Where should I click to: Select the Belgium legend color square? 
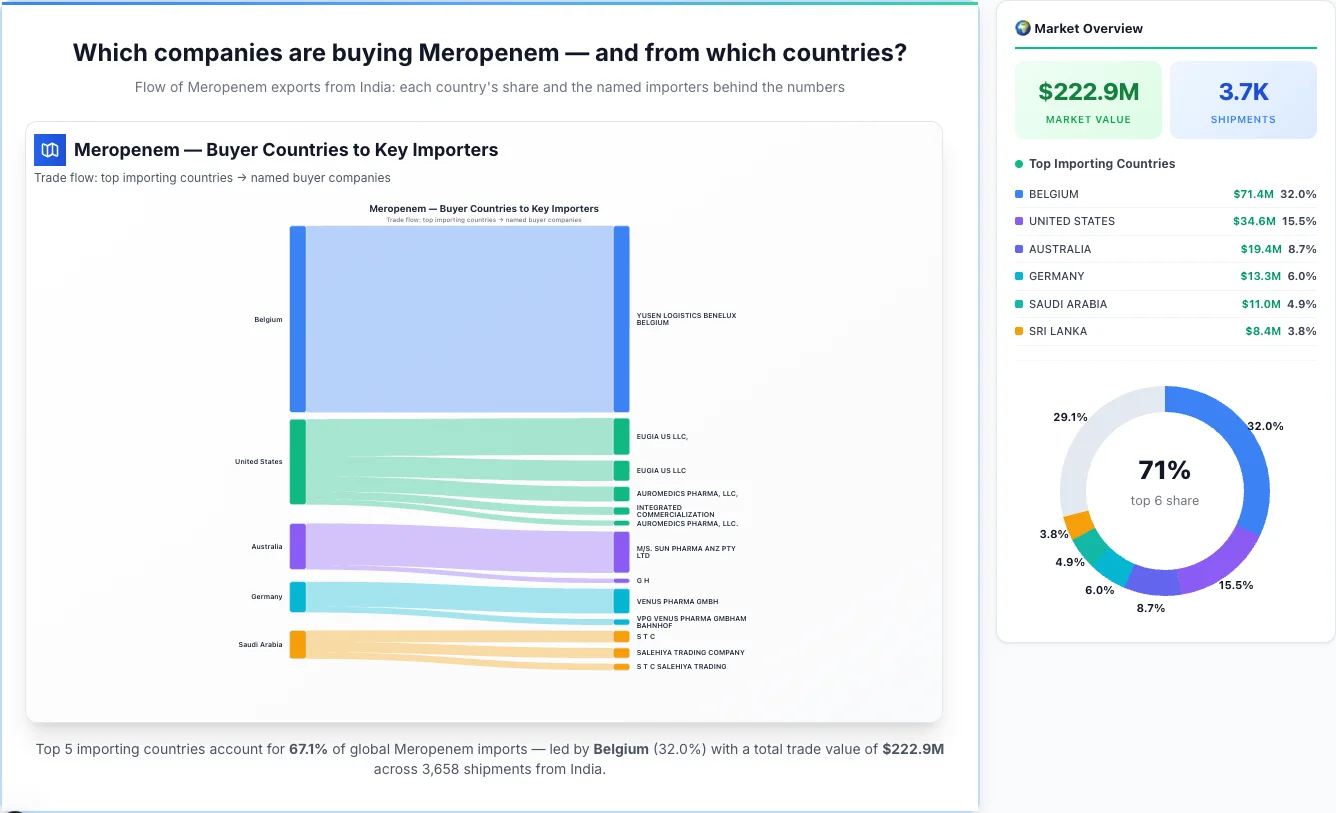pos(1017,194)
